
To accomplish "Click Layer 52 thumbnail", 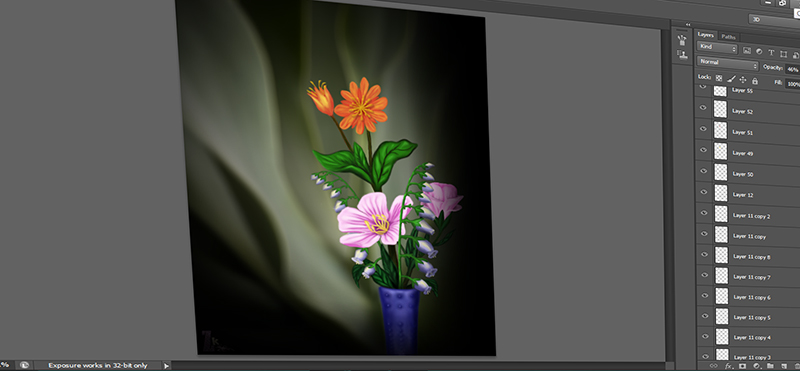I will 720,109.
